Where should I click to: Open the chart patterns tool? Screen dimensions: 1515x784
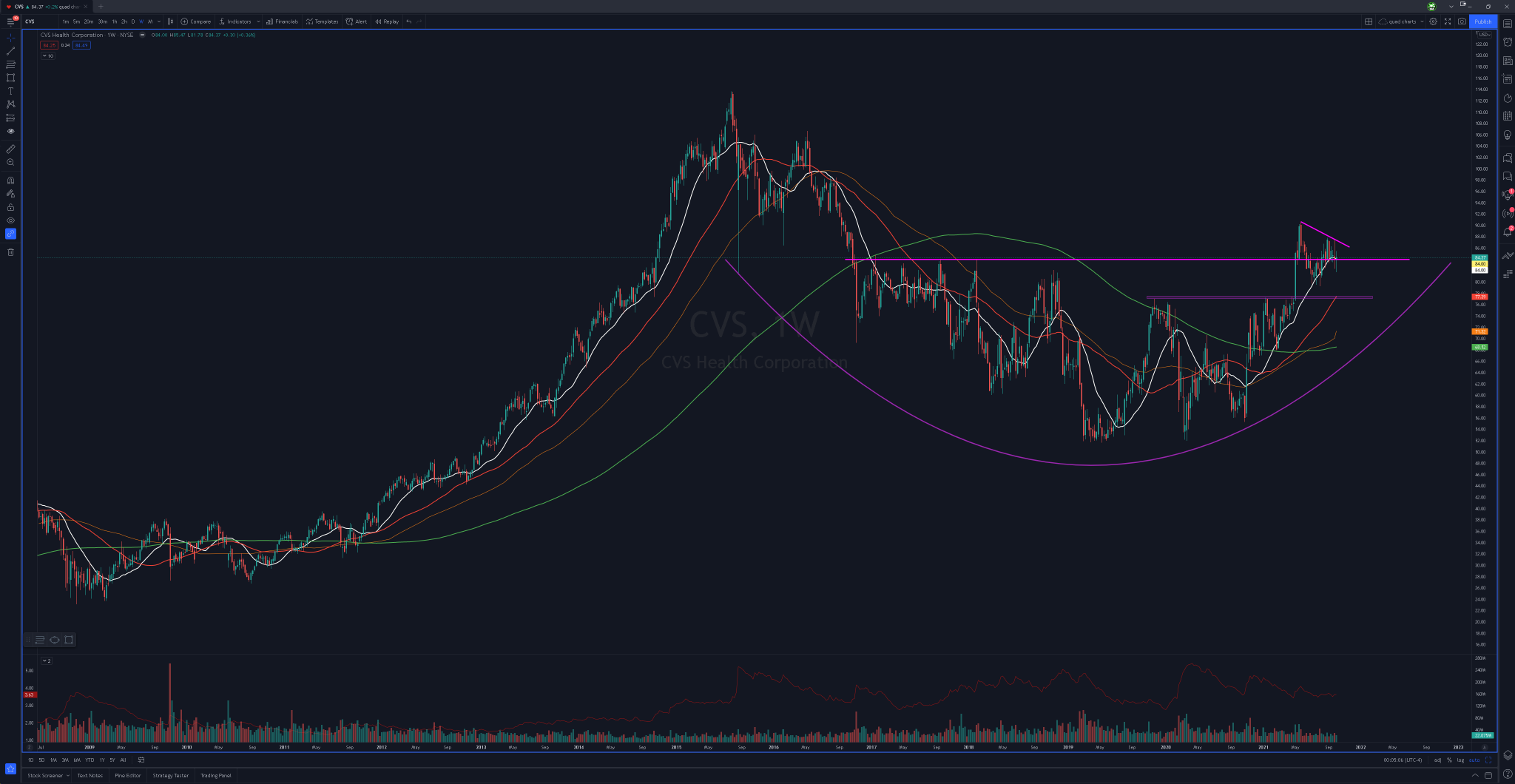coord(10,104)
